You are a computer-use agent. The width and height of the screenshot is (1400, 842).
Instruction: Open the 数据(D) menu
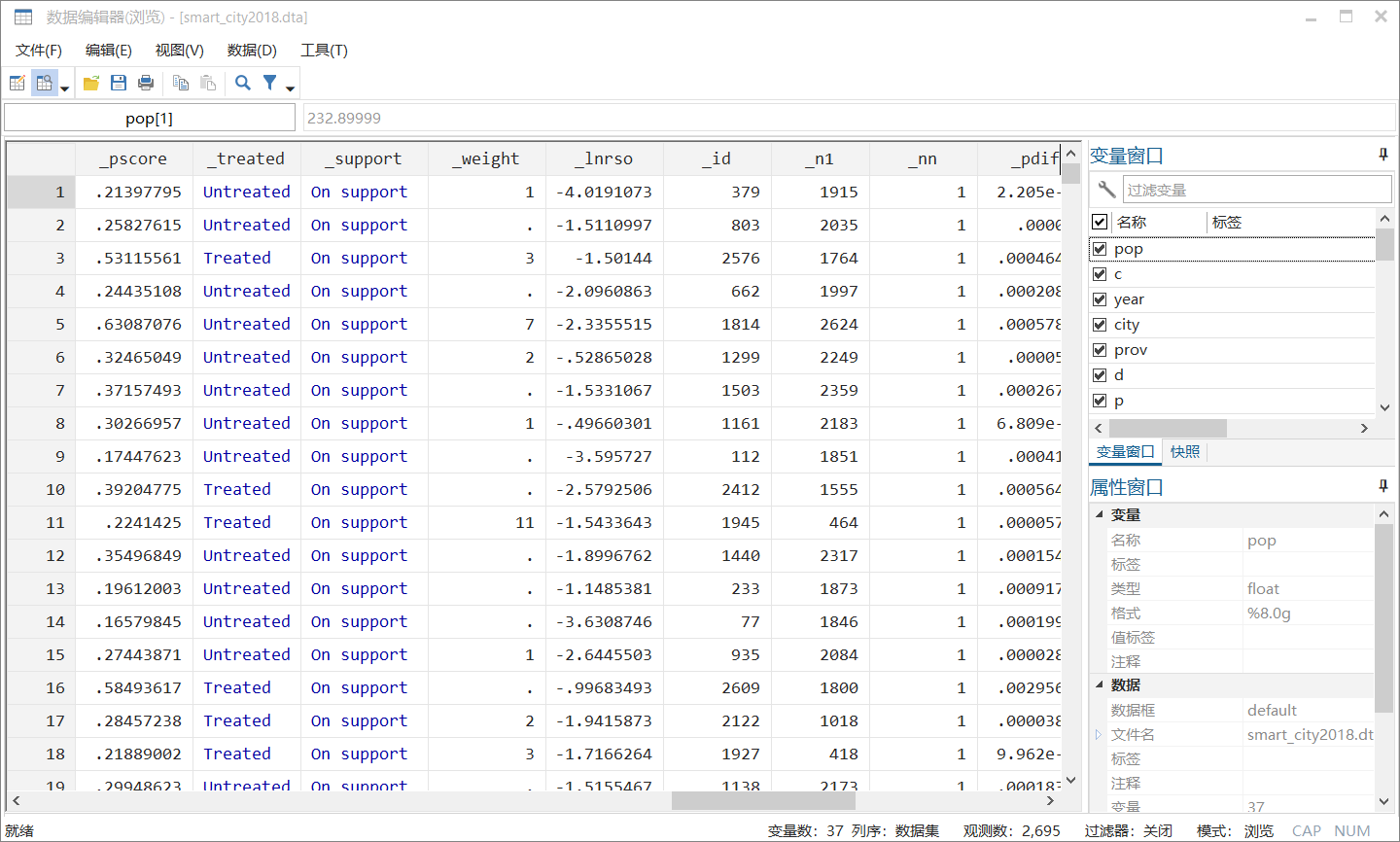point(252,50)
